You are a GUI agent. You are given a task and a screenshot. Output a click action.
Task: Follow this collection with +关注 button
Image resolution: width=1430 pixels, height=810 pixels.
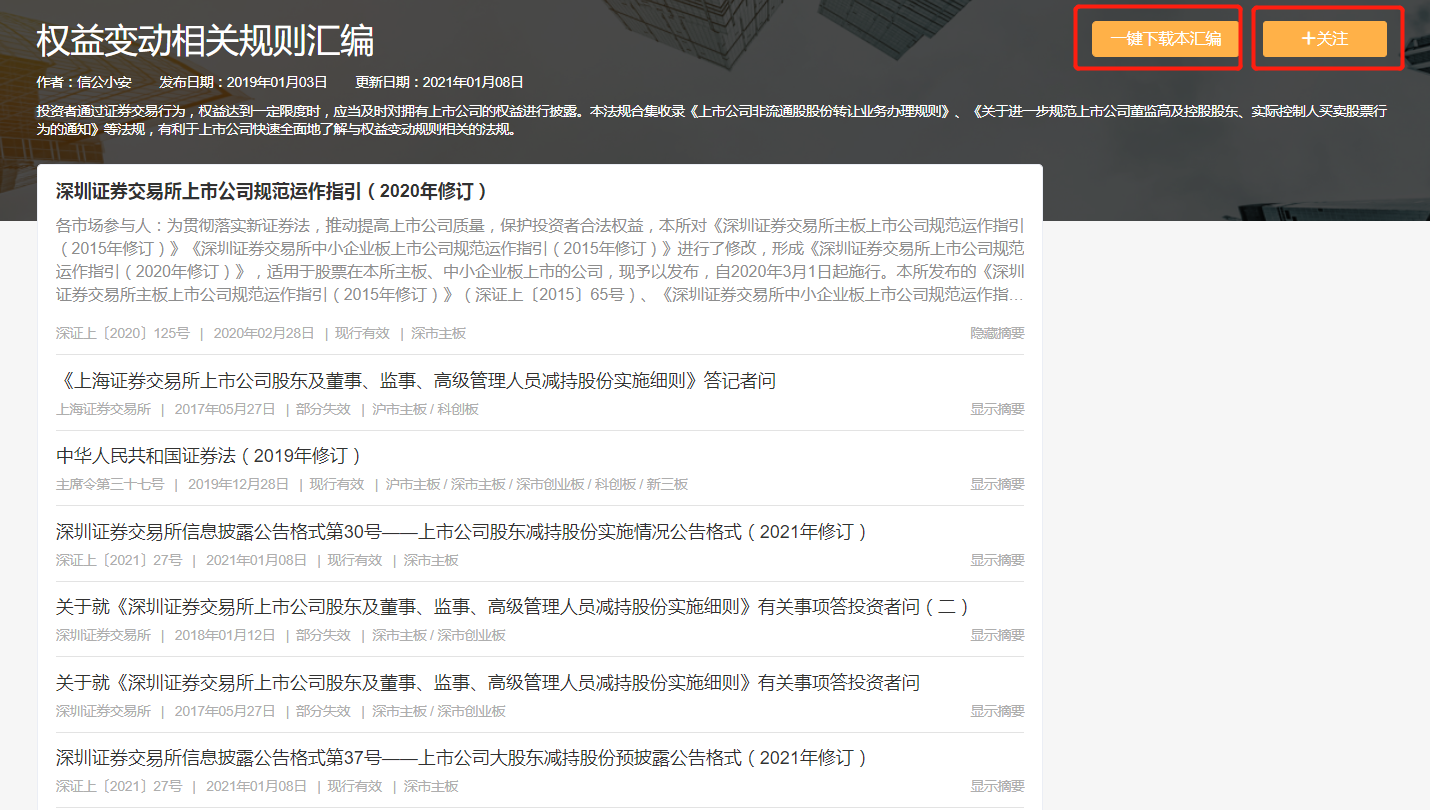coord(1324,39)
